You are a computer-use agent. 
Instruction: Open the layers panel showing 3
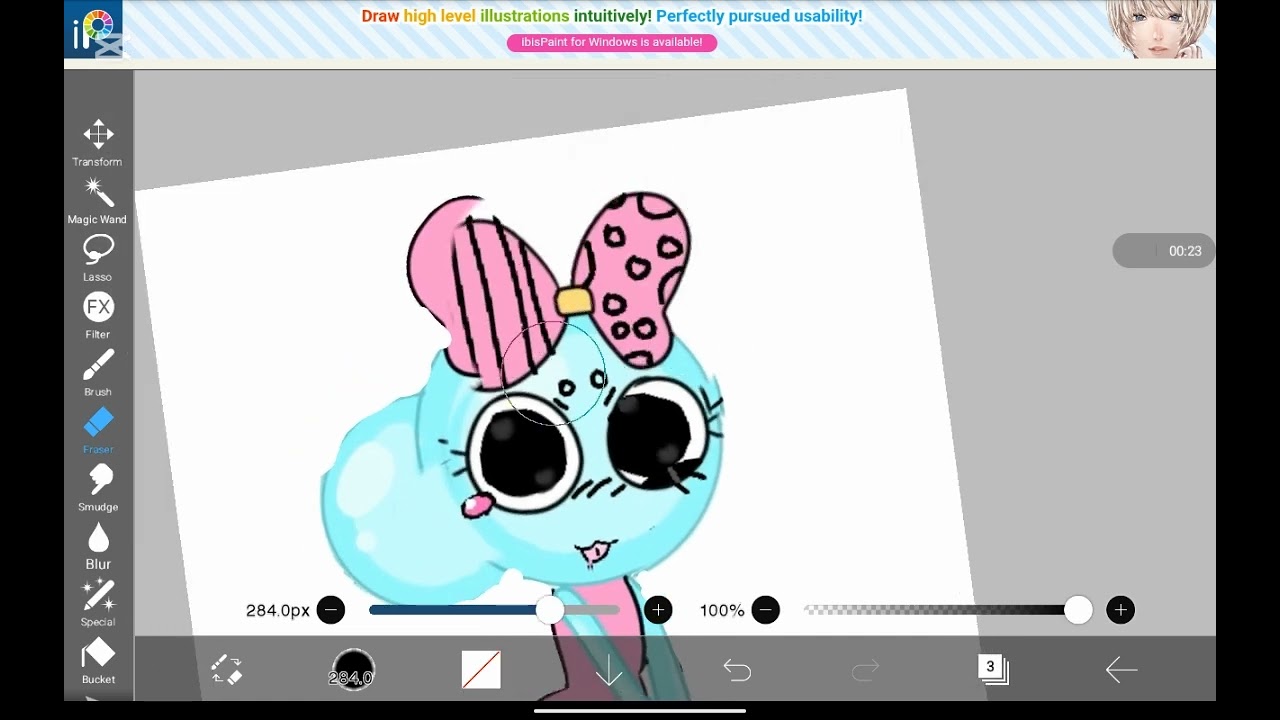coord(993,669)
